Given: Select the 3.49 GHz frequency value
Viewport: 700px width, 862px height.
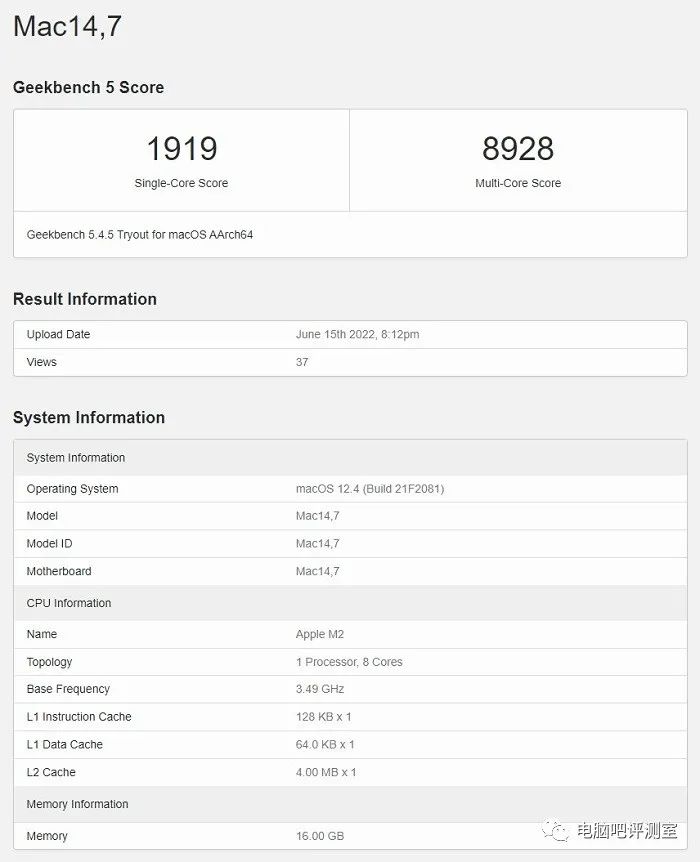Looking at the screenshot, I should 320,689.
